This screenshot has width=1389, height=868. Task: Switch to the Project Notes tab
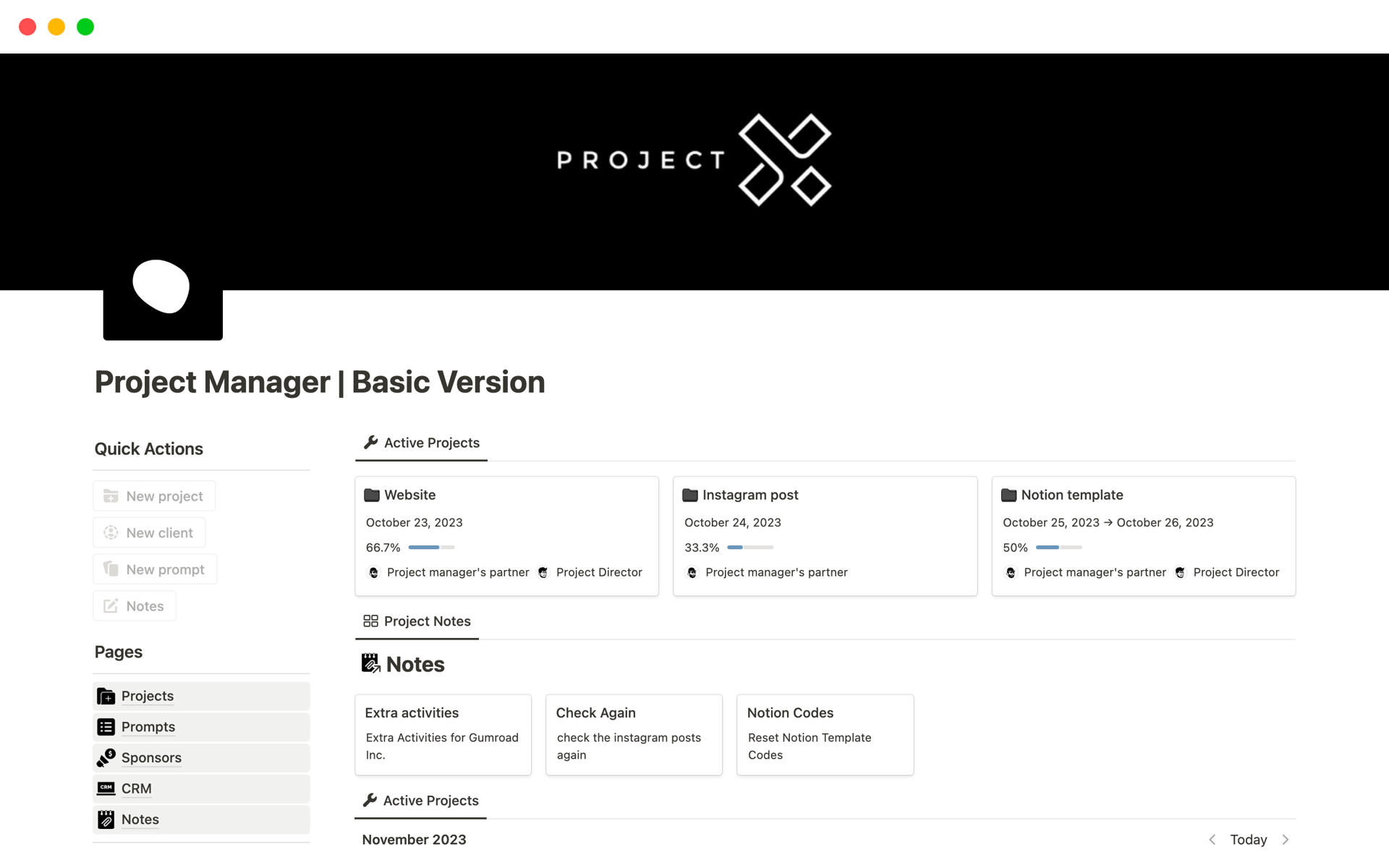tap(417, 621)
